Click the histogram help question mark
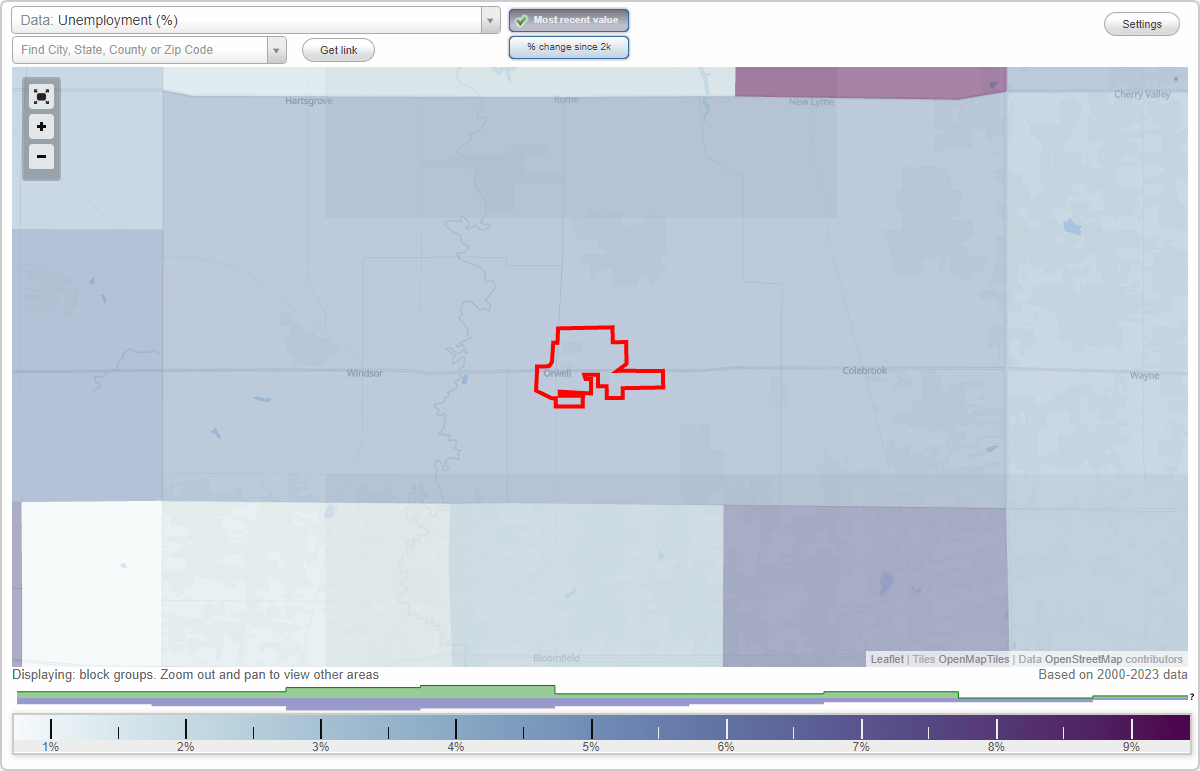Screen dimensions: 1200x771 tap(1191, 697)
